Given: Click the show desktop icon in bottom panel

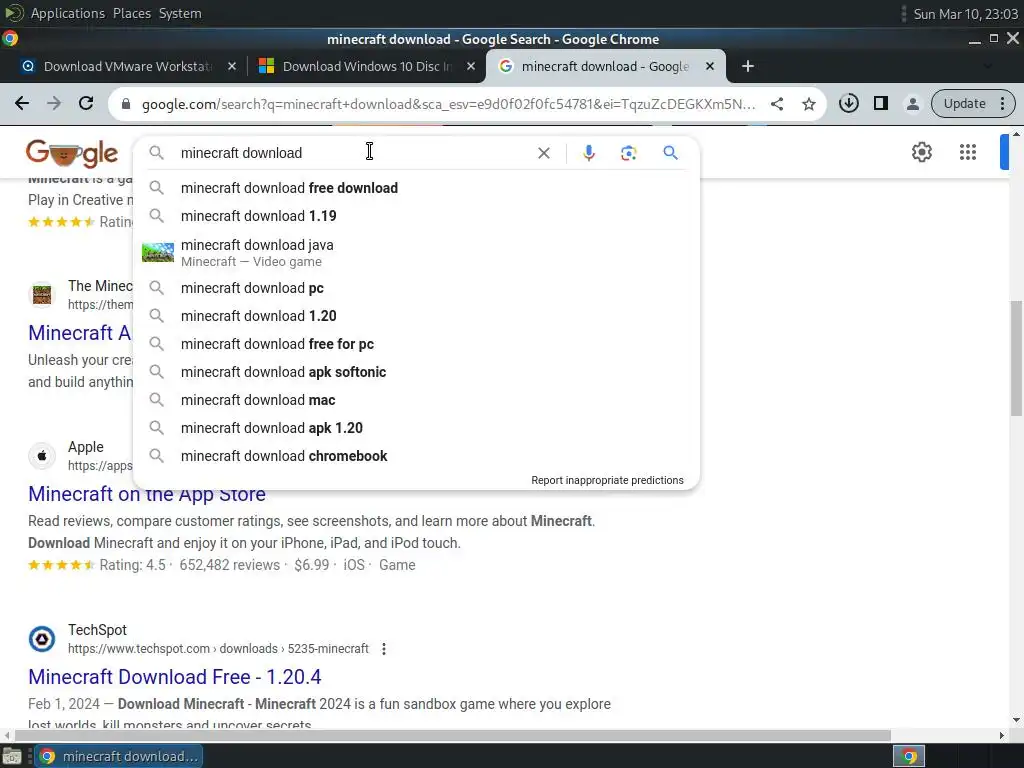Looking at the screenshot, I should pyautogui.click(x=12, y=756).
